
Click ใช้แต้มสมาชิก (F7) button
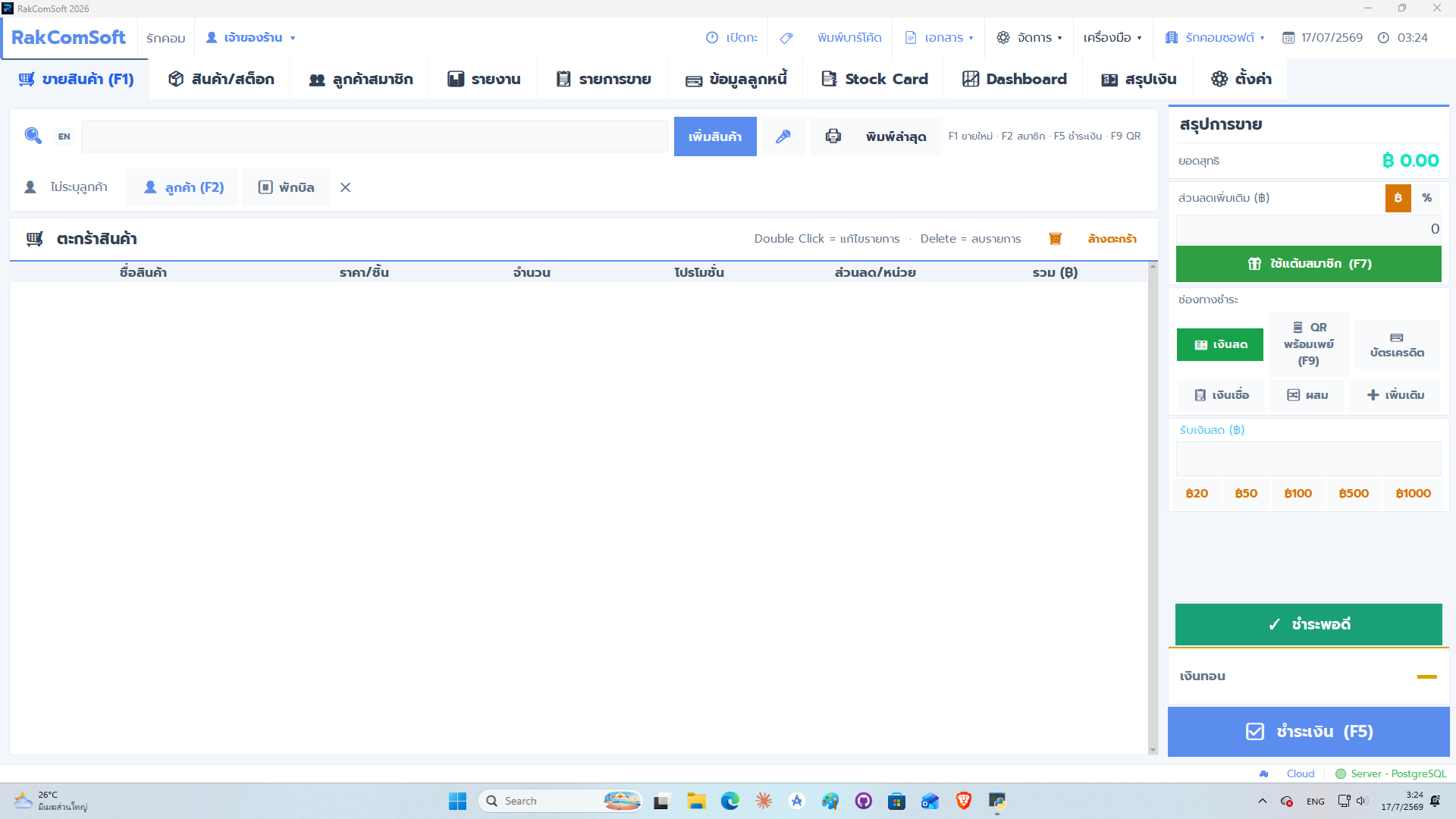[1309, 264]
